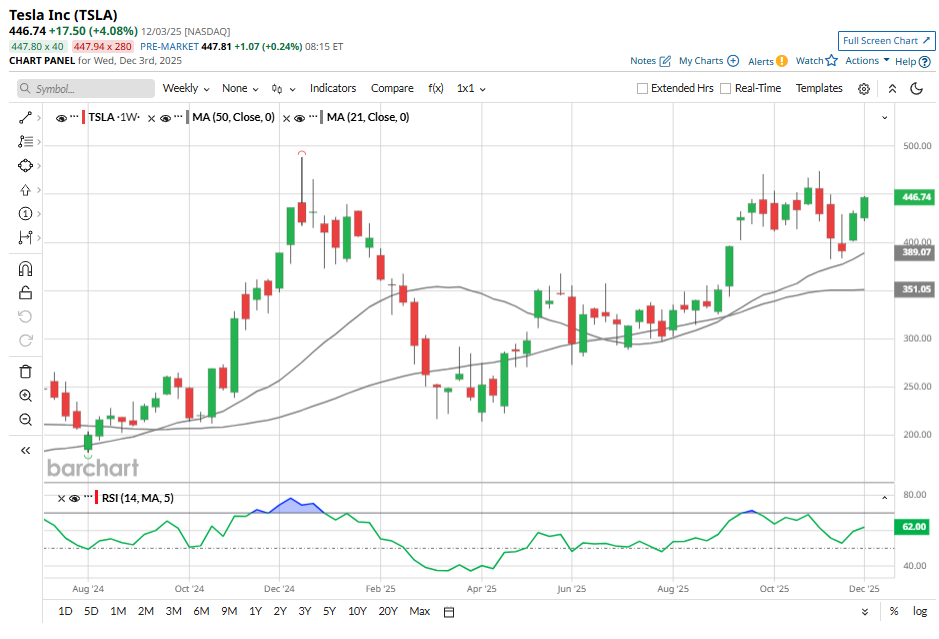Open the Actions dropdown menu
Viewport: 939px width, 639px height.
pyautogui.click(x=867, y=60)
